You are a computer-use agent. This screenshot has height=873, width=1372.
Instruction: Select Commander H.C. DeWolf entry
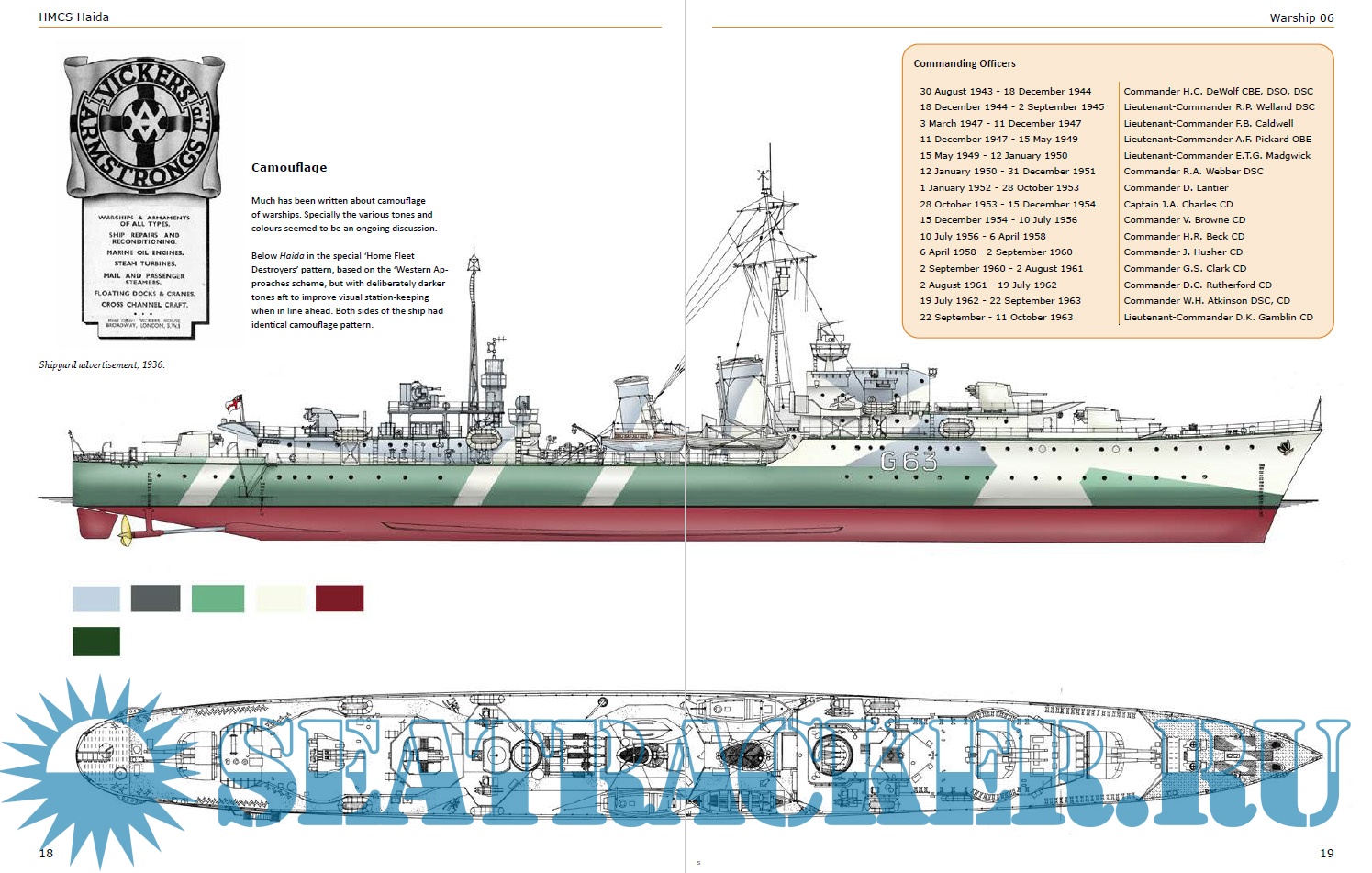point(1218,92)
